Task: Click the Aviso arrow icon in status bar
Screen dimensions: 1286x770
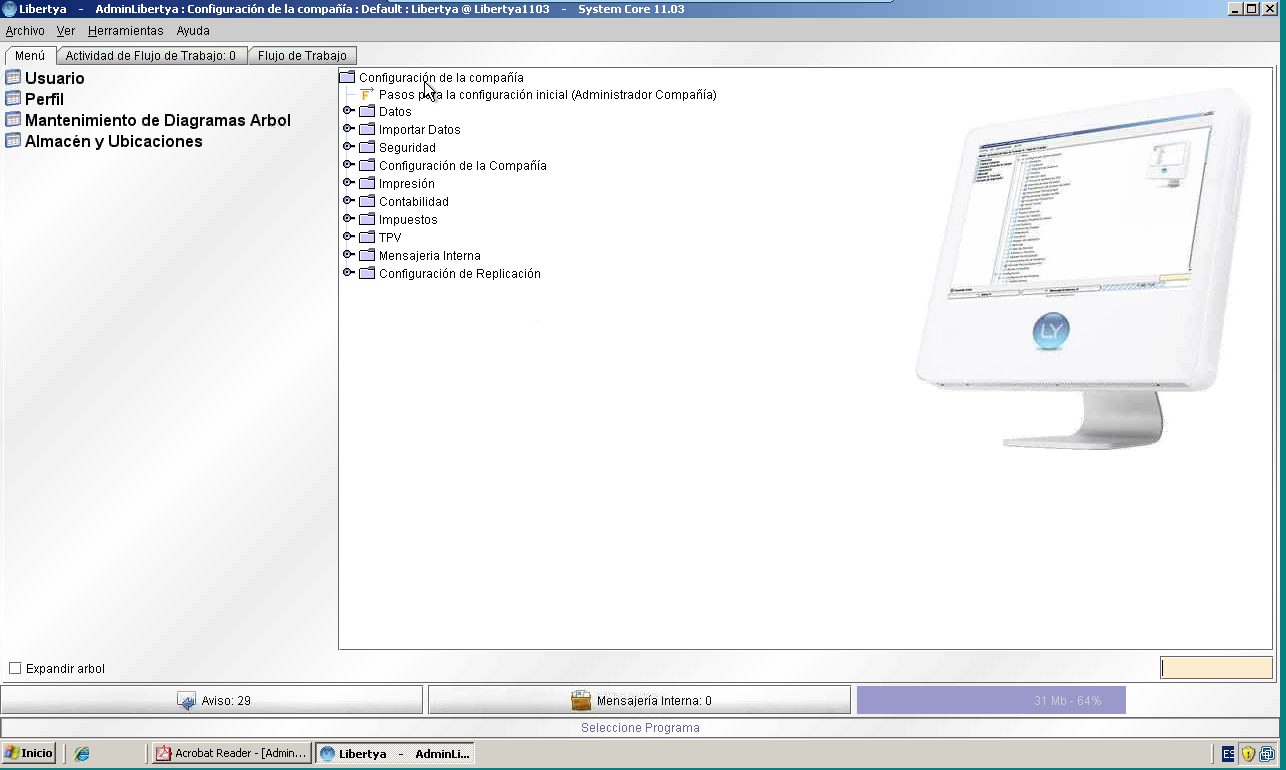Action: click(186, 701)
